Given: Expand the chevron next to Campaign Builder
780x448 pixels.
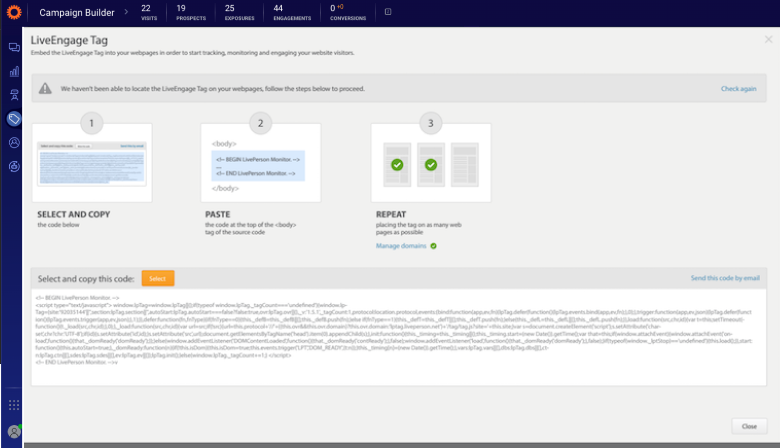Looking at the screenshot, I should click(x=126, y=12).
